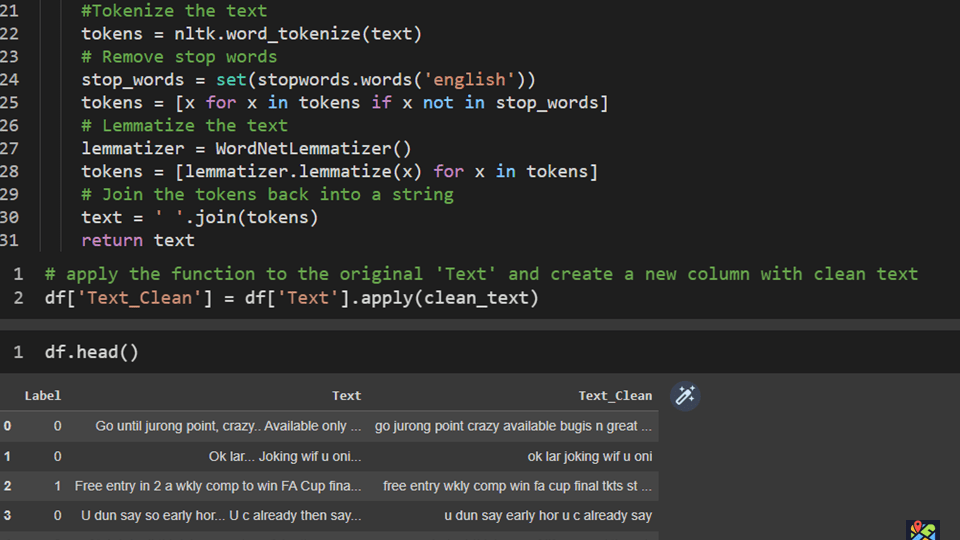Click the '# apply the function' comment line
Image resolution: width=960 pixels, height=540 pixels.
pos(480,274)
